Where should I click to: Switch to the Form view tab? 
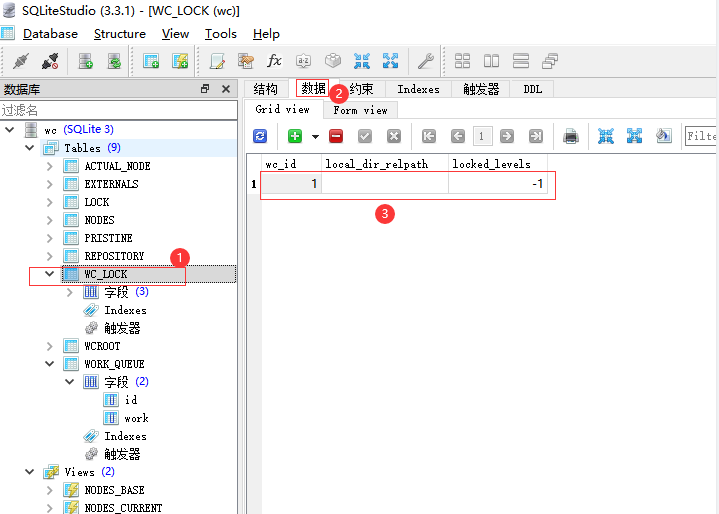pyautogui.click(x=360, y=110)
